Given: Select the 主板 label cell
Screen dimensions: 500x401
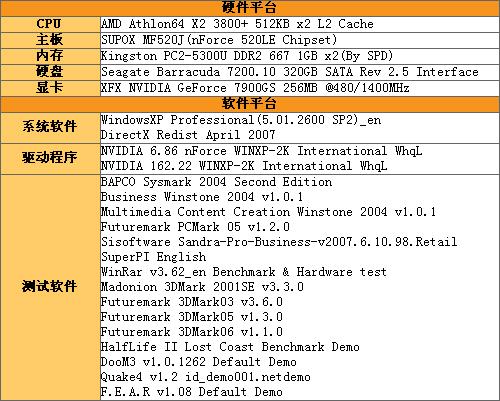Looking at the screenshot, I should coord(50,40).
